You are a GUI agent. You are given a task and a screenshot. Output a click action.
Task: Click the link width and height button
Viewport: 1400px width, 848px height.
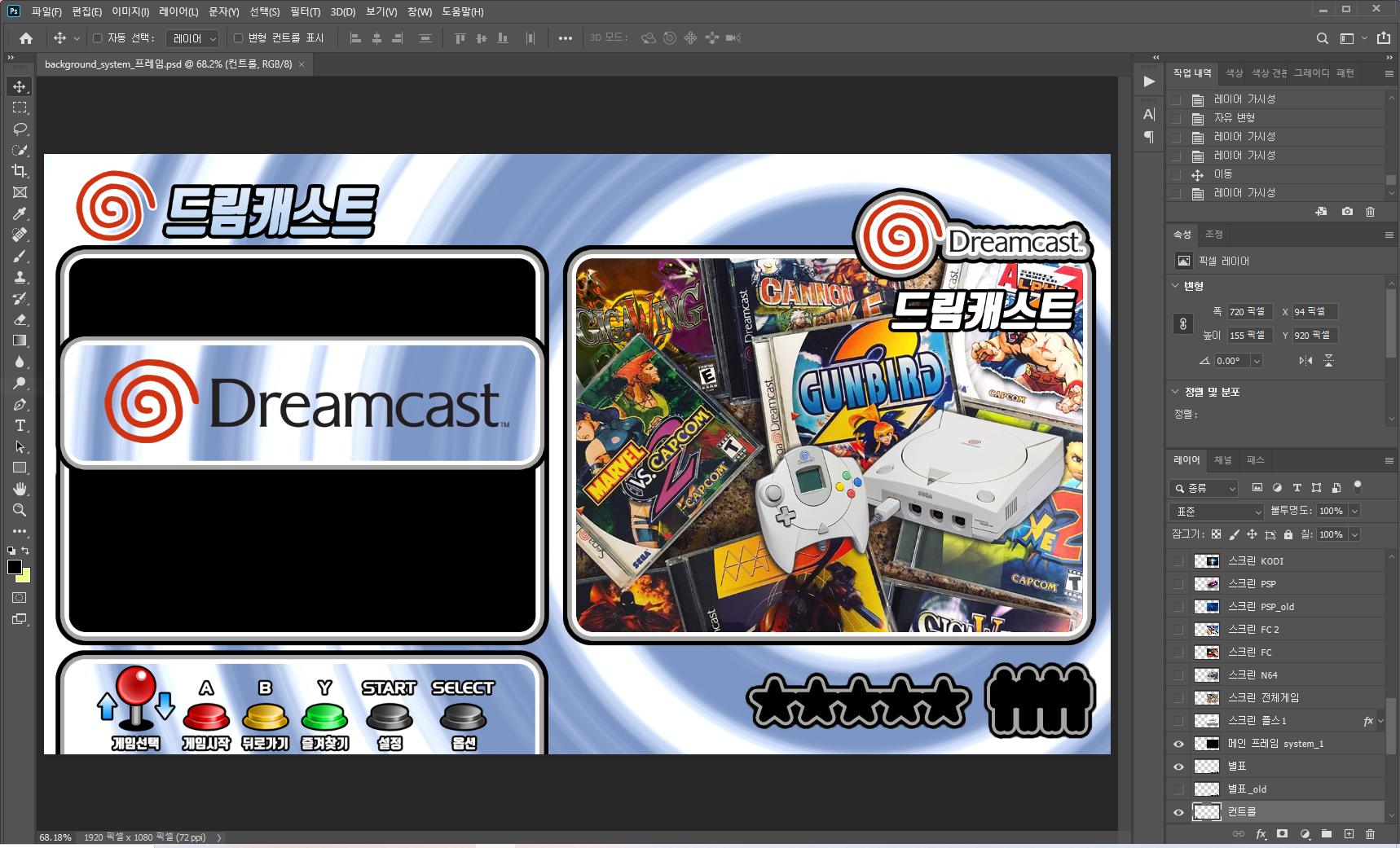point(1183,323)
